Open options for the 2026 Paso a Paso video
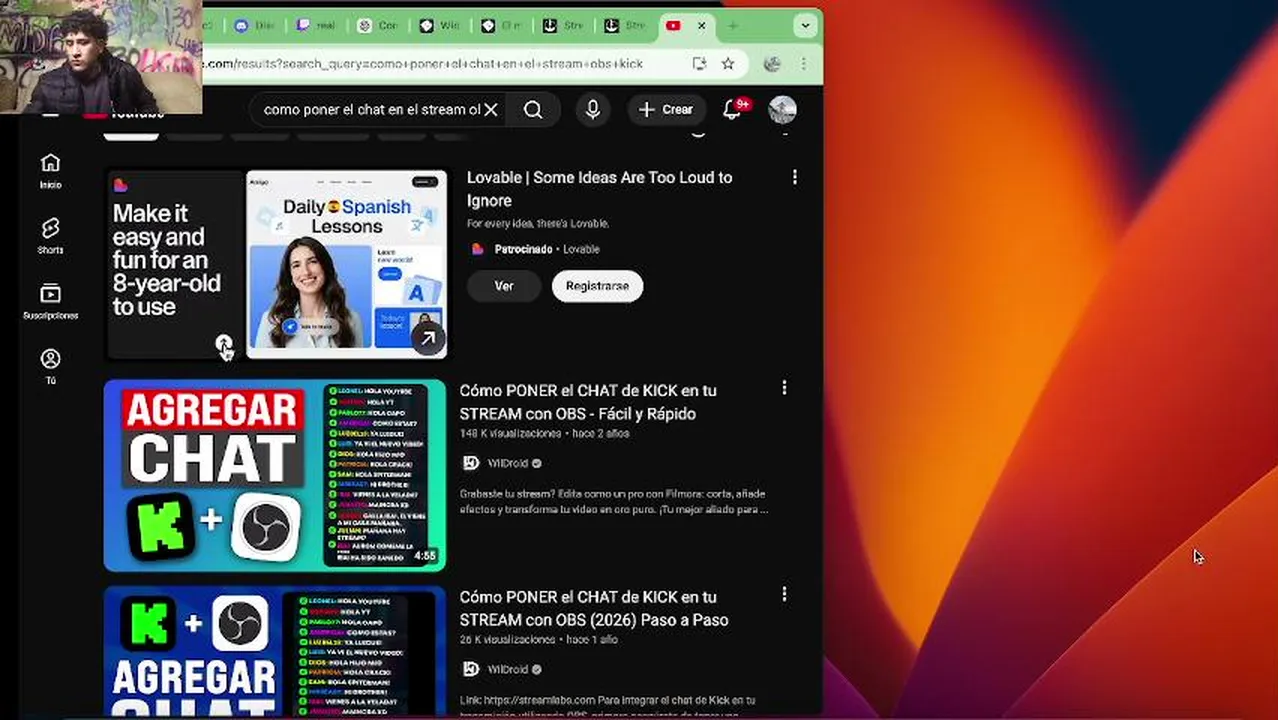1278x720 pixels. click(784, 595)
